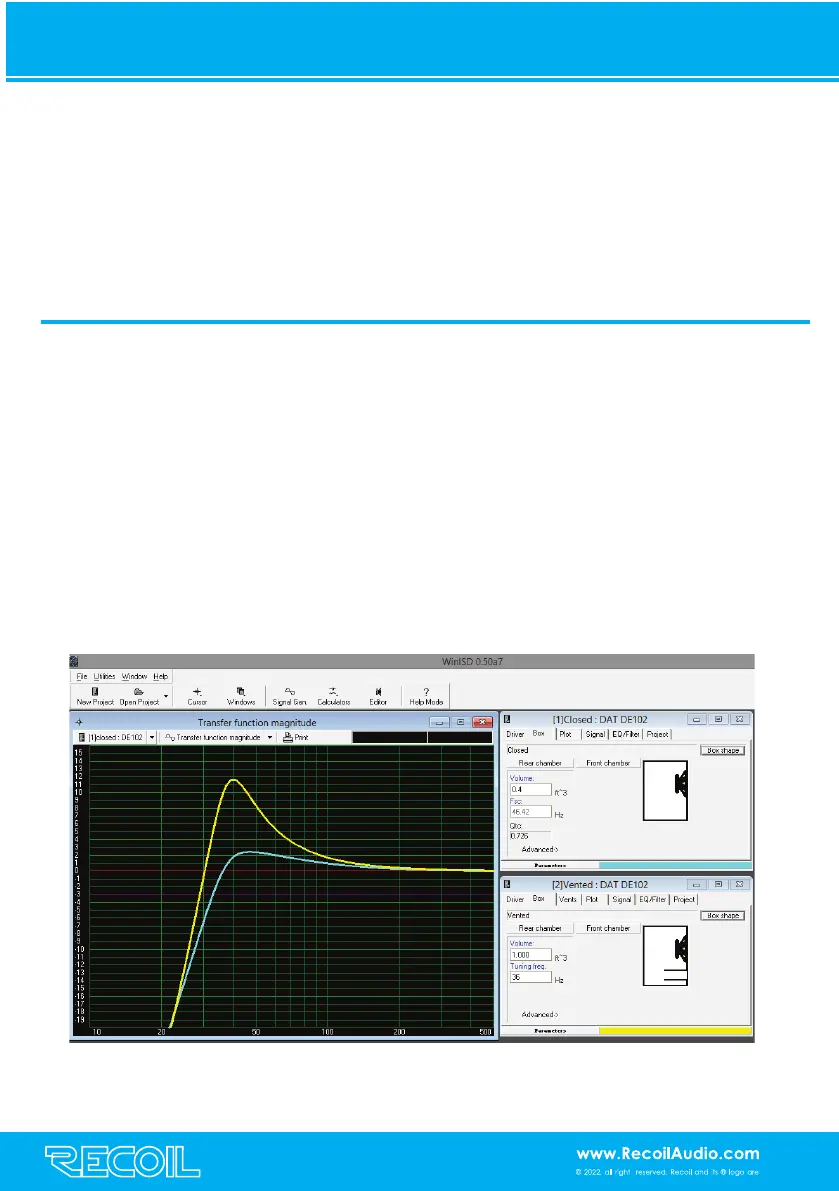Expand the [1]closed : DE102 project selector
This screenshot has width=839, height=1191.
tap(152, 738)
